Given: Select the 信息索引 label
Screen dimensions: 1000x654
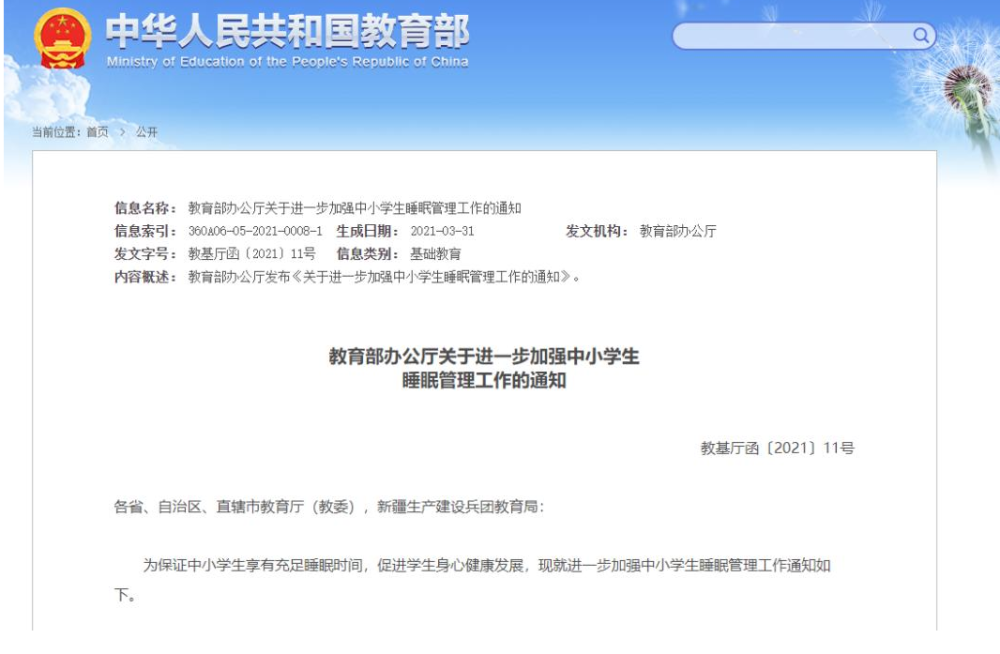Looking at the screenshot, I should (145, 231).
